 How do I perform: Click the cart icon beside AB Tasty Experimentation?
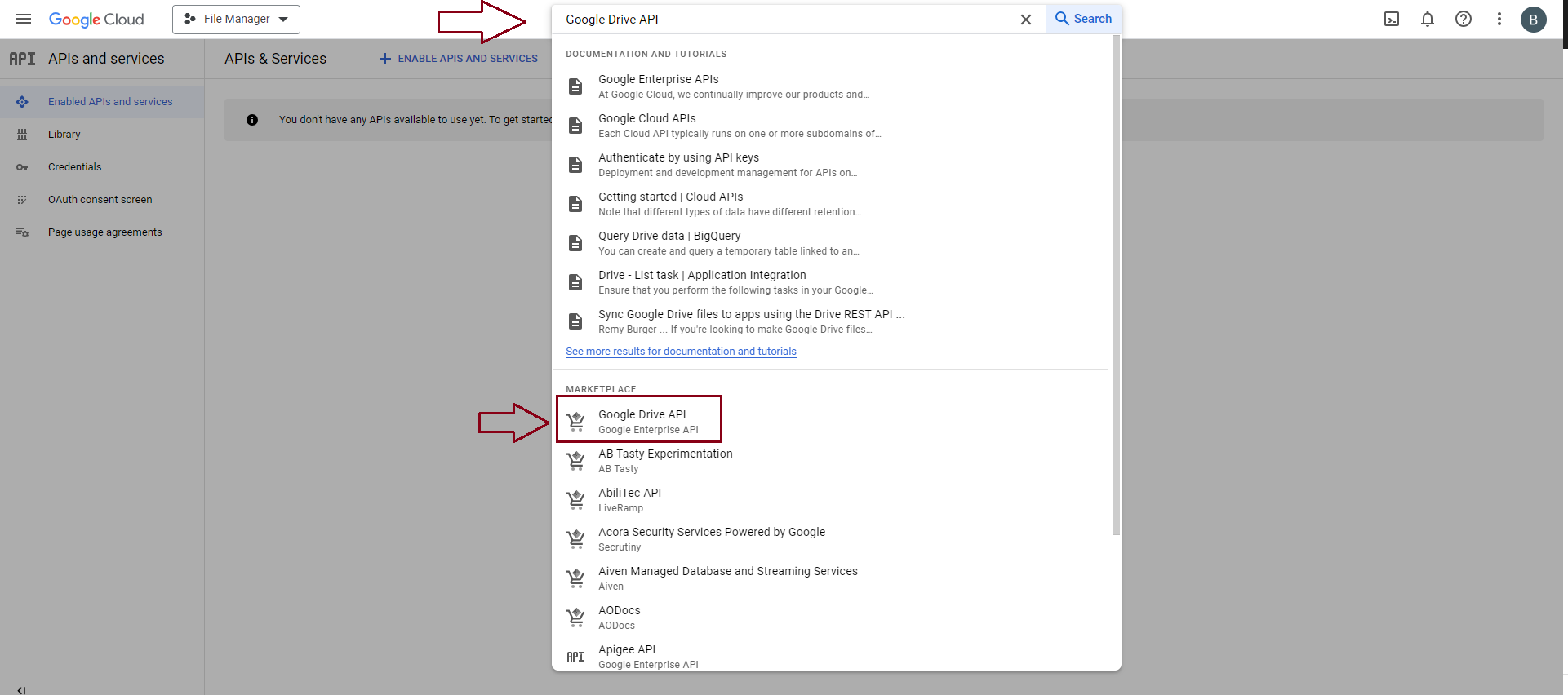(575, 461)
